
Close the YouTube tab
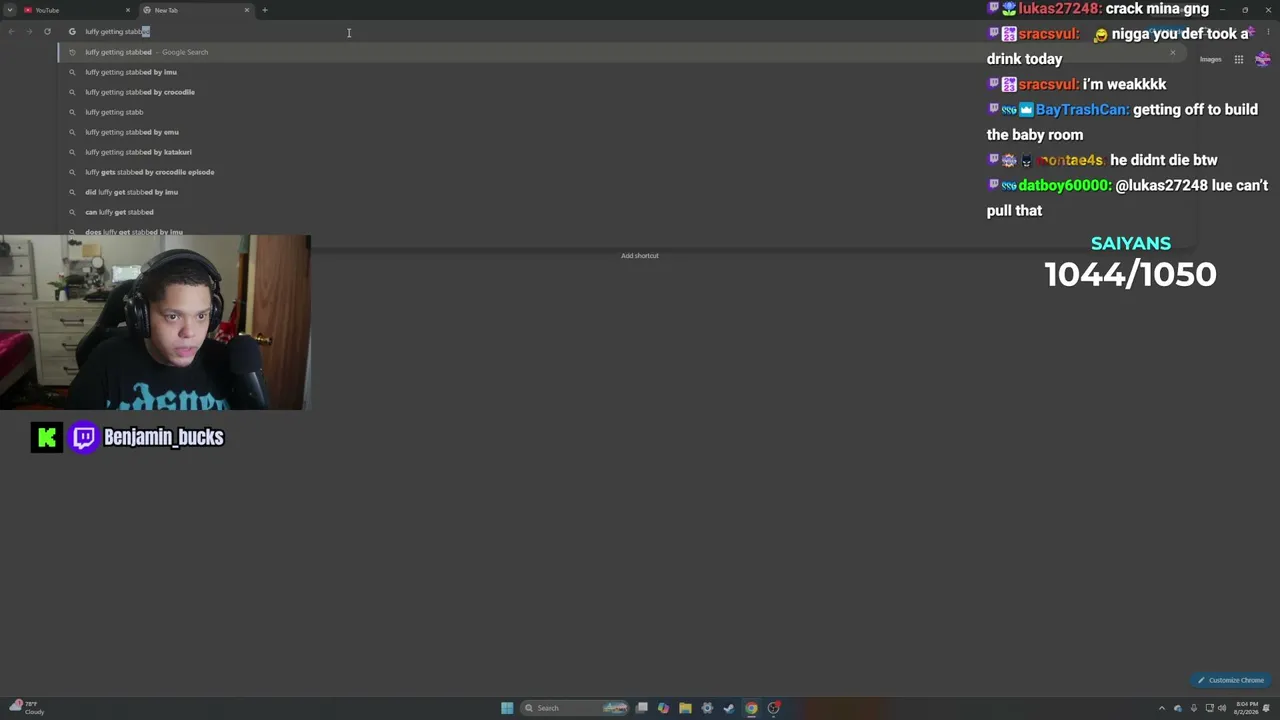coord(128,10)
